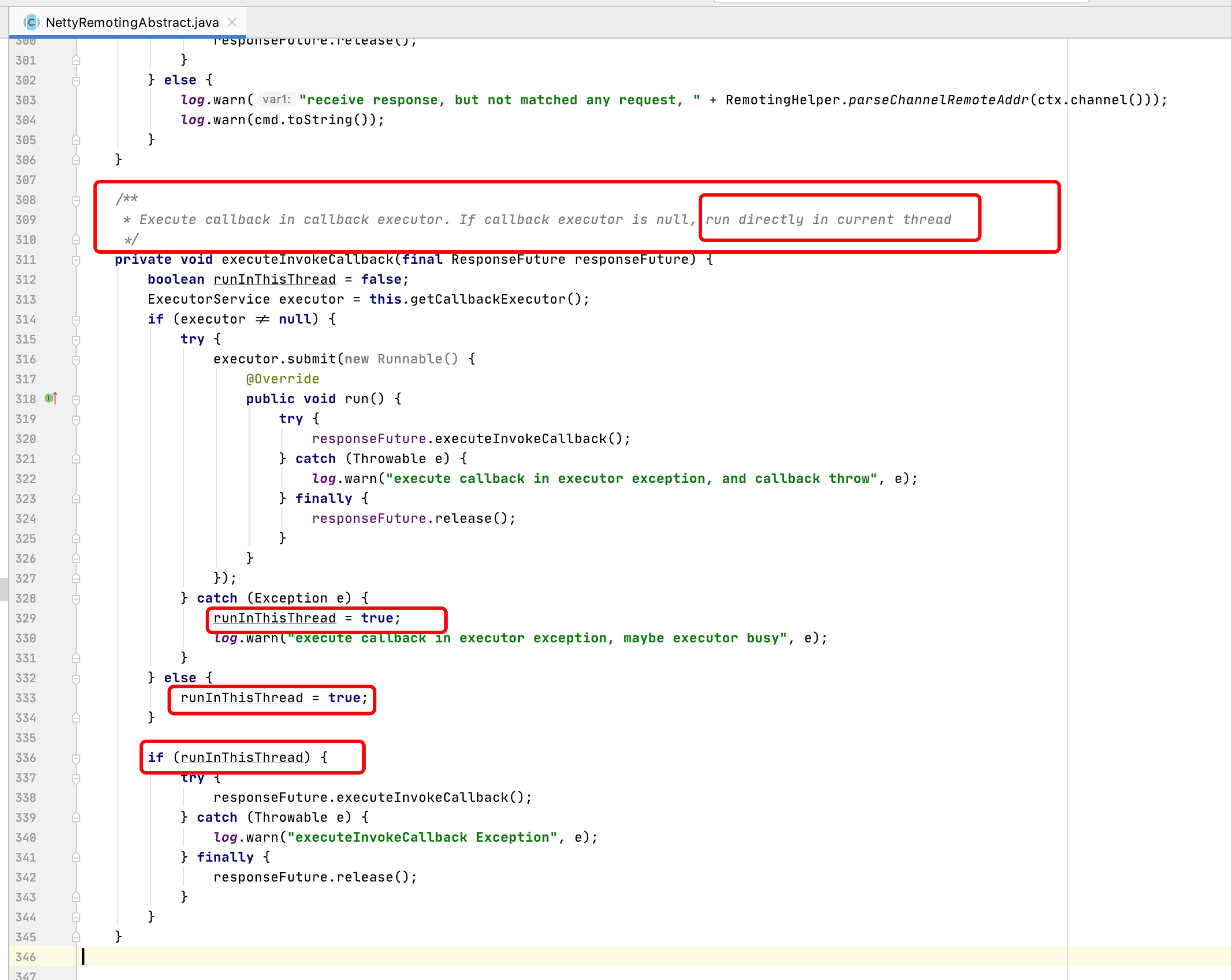Collapse the if runInThisThread block at line 336

click(x=76, y=758)
